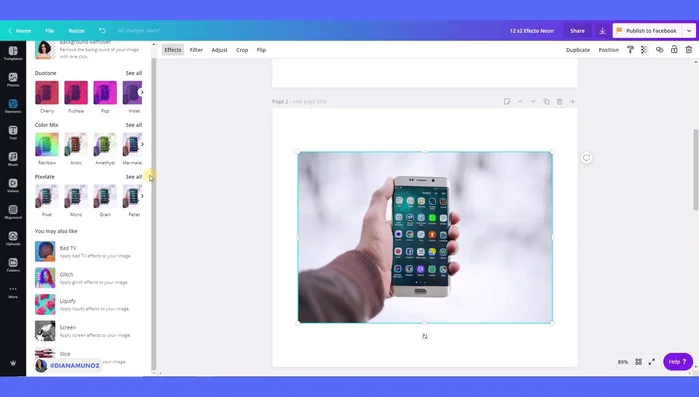The width and height of the screenshot is (699, 397).
Task: Click the Duplicate button
Action: (x=578, y=50)
